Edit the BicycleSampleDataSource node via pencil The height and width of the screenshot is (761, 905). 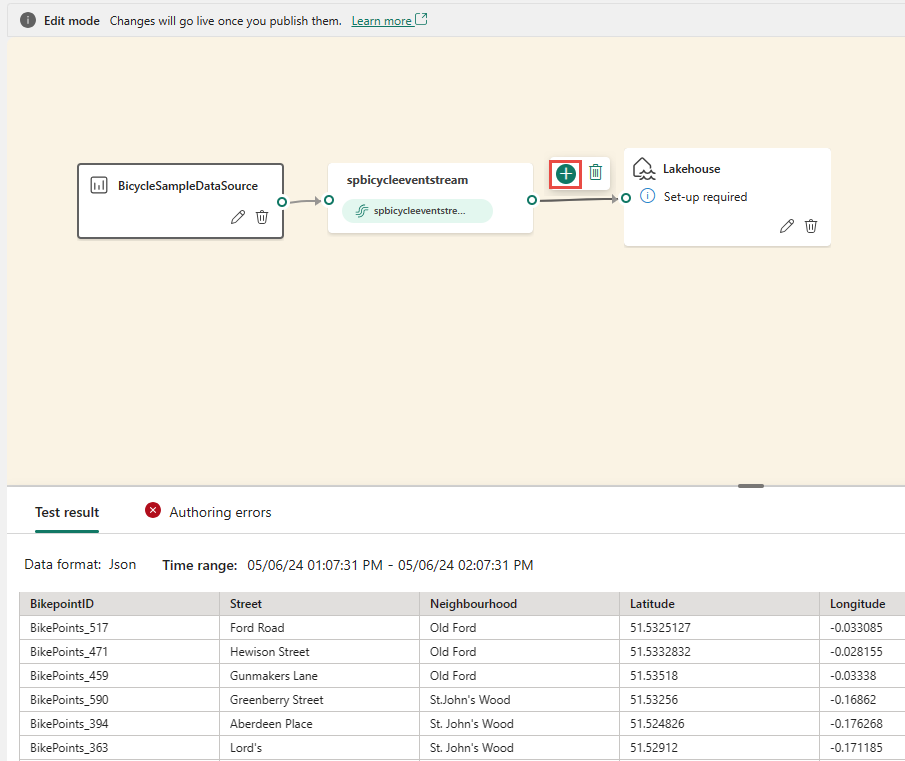(x=238, y=217)
